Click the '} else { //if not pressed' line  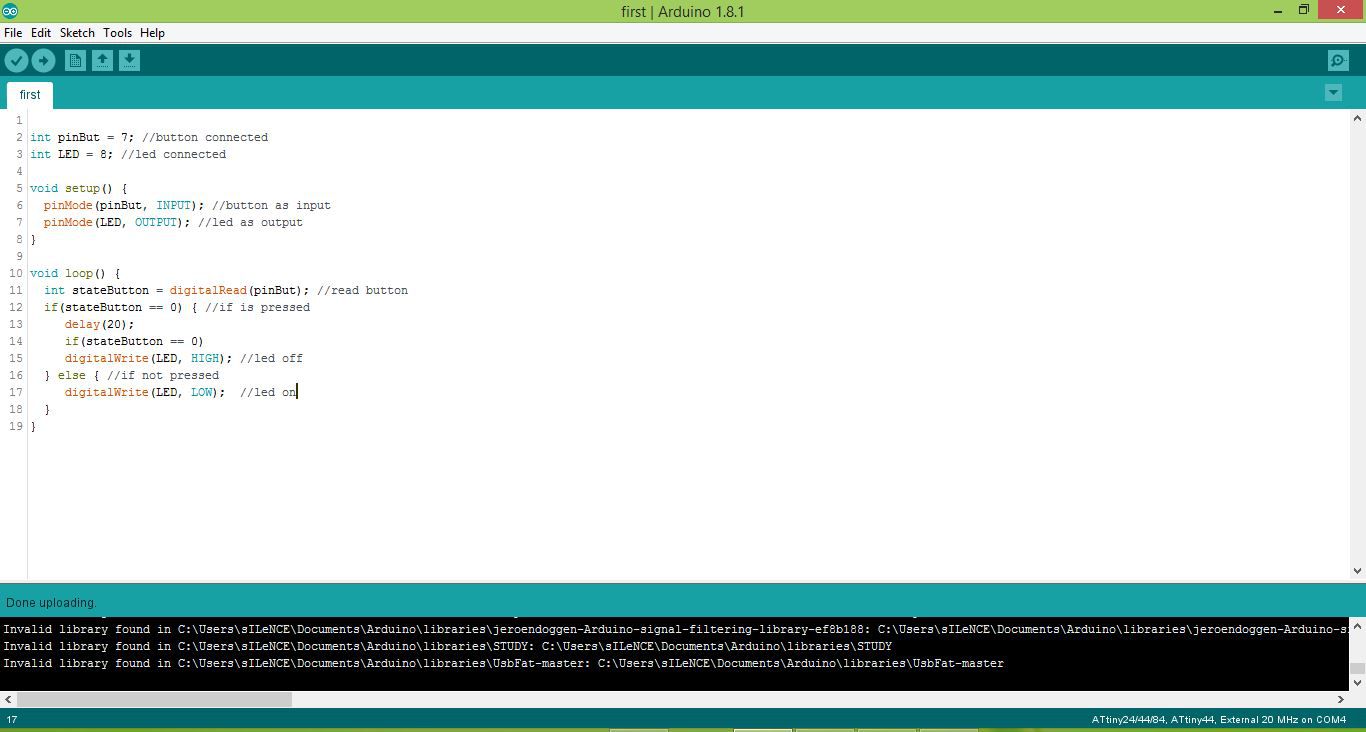[131, 375]
